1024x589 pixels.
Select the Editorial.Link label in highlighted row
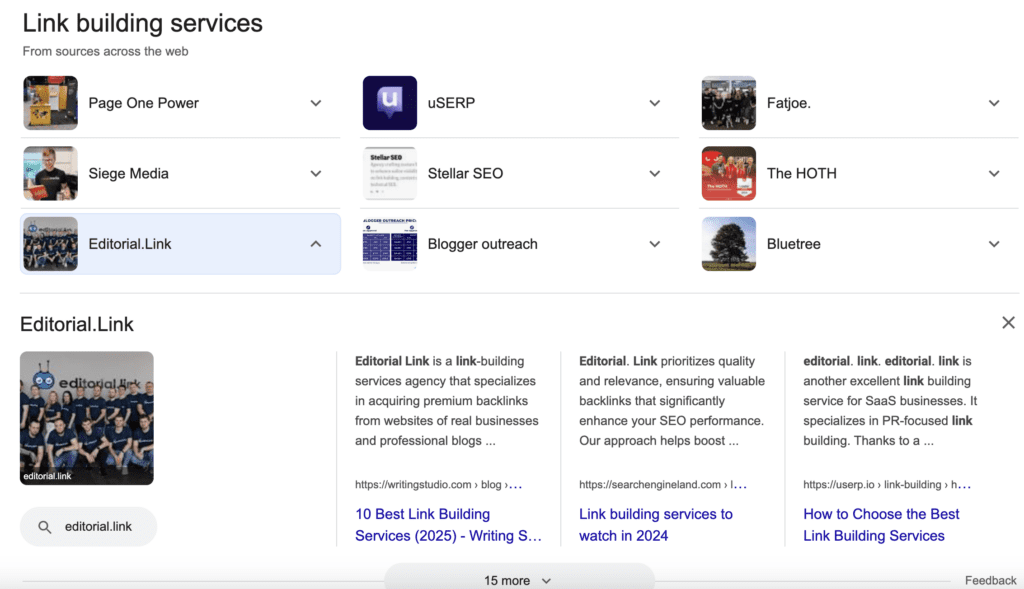(x=130, y=244)
